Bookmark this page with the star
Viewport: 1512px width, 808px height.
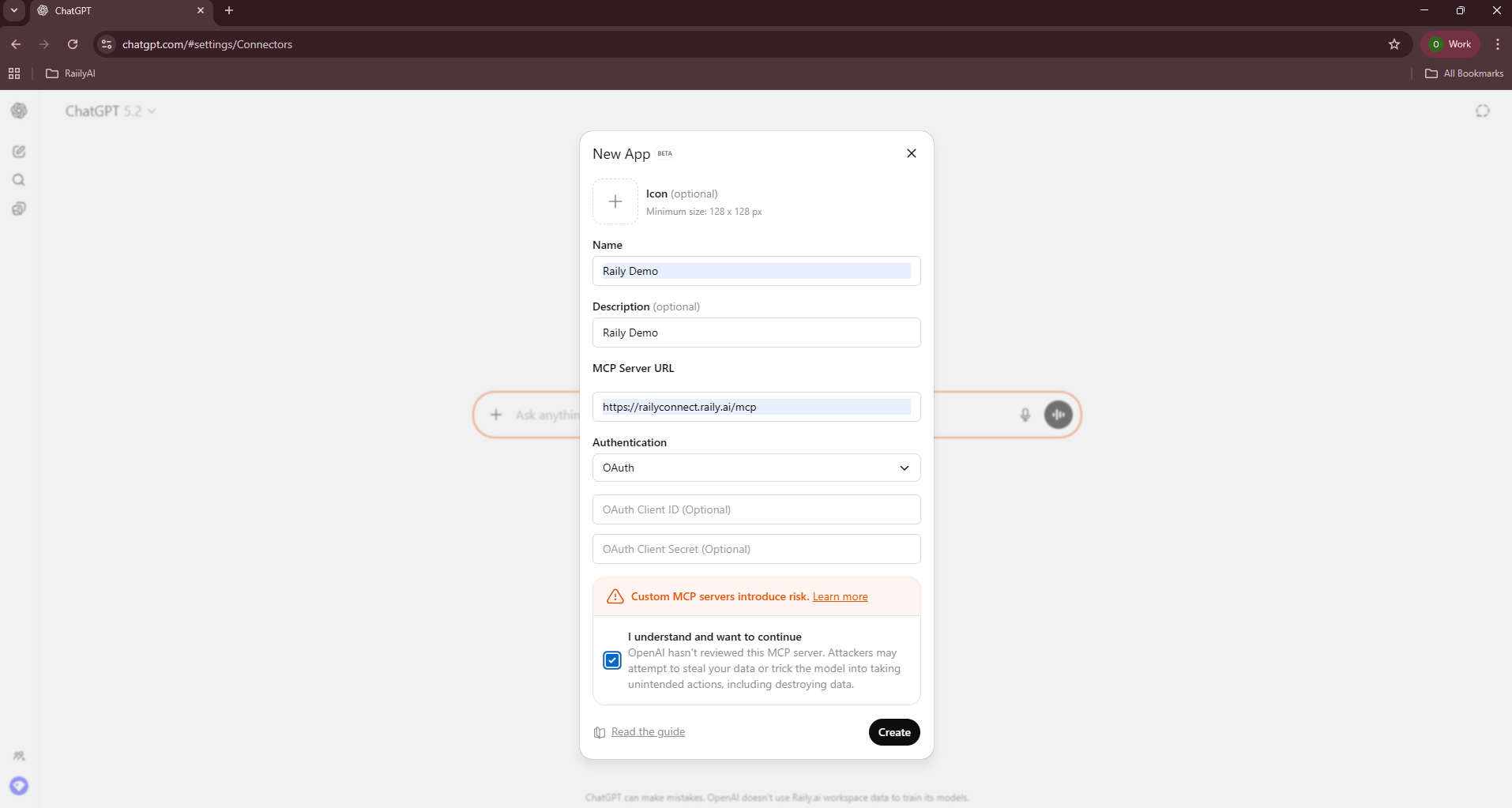point(1394,44)
